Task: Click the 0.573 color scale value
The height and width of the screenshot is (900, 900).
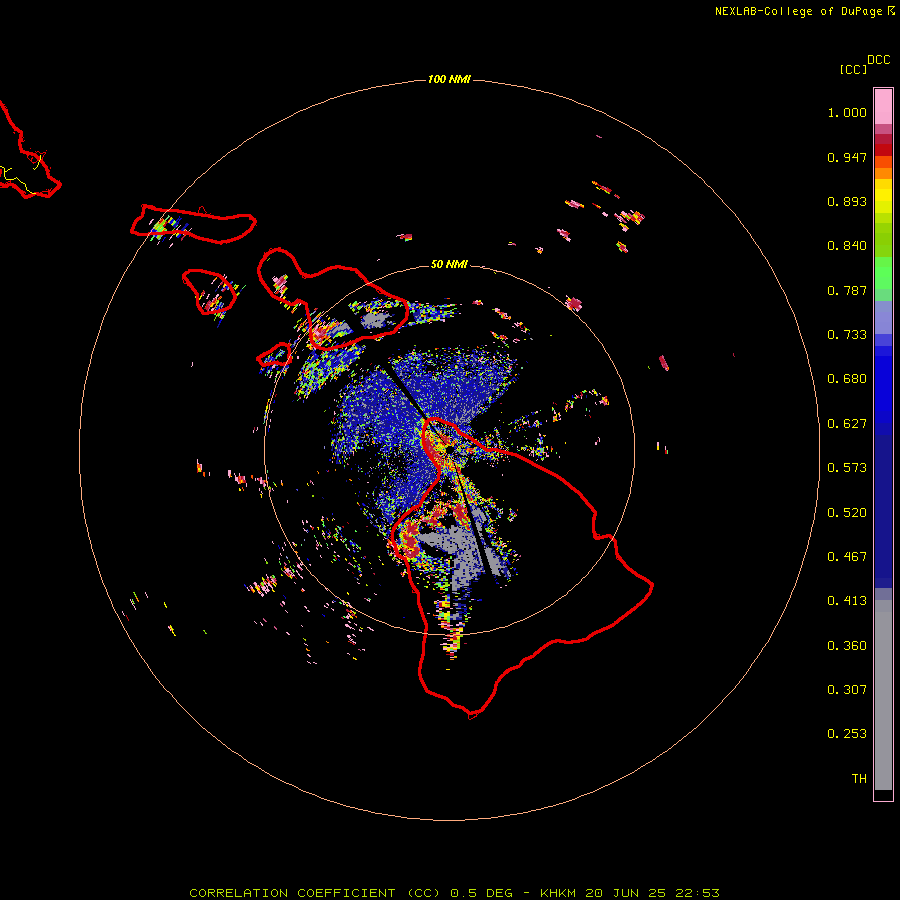Action: tap(847, 468)
